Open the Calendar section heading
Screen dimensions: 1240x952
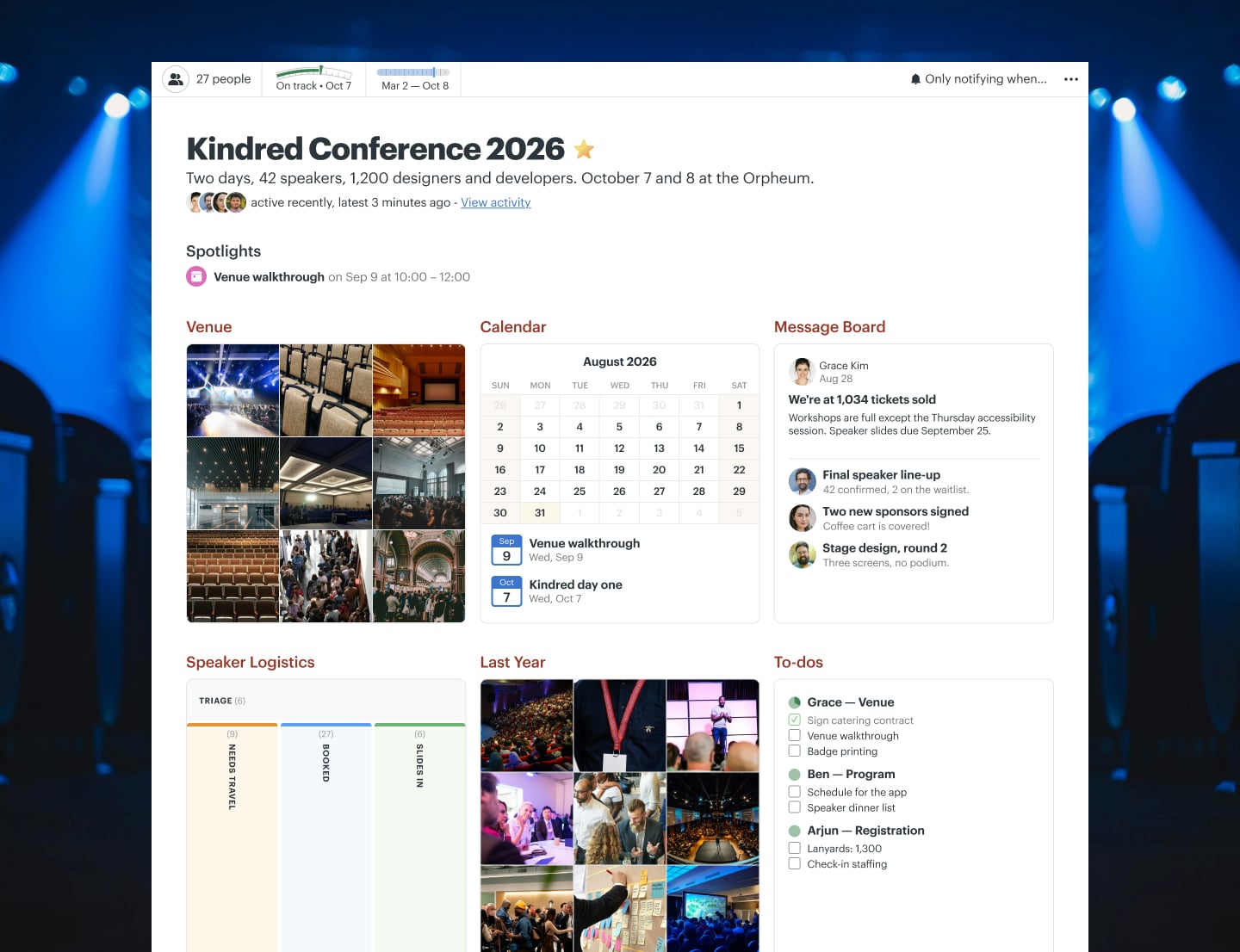point(513,327)
